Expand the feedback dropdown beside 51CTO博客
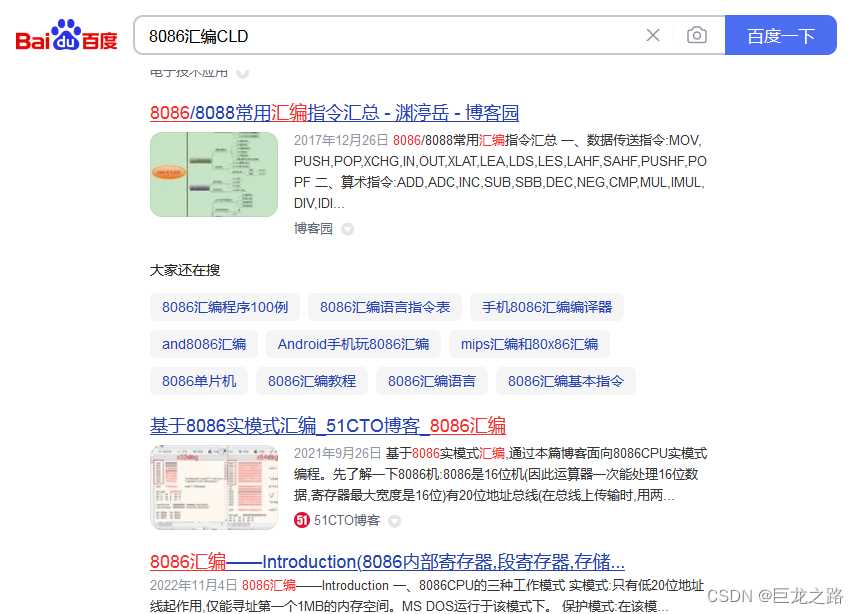 393,521
